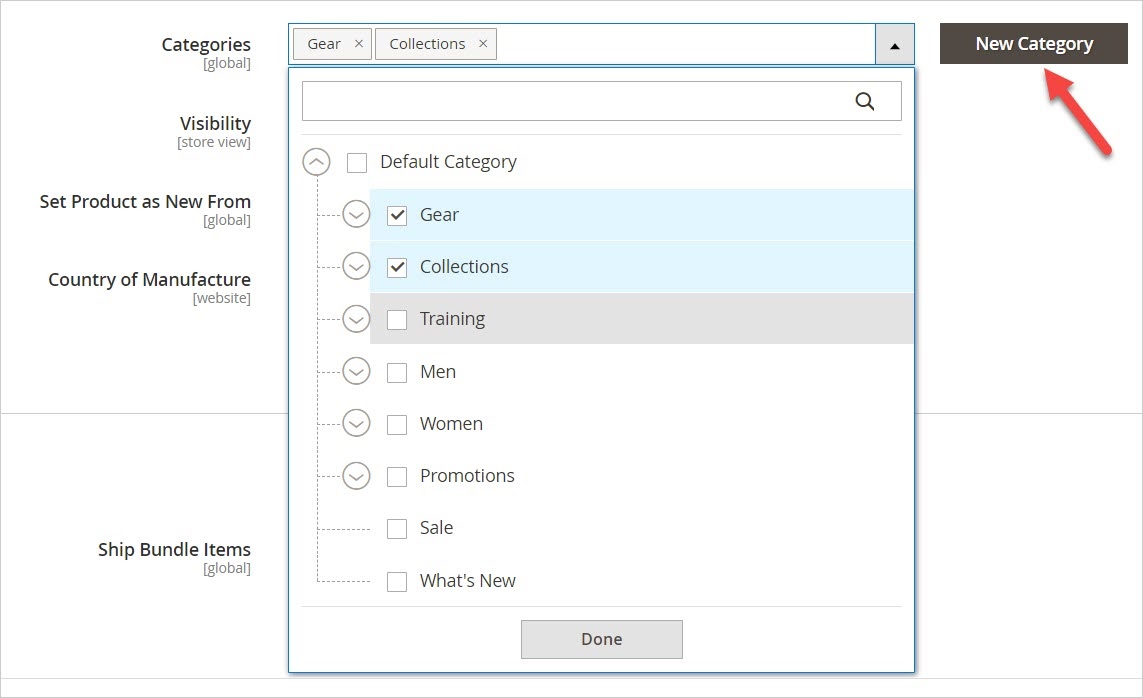
Task: Uncheck the Collections category checkbox
Action: (397, 267)
